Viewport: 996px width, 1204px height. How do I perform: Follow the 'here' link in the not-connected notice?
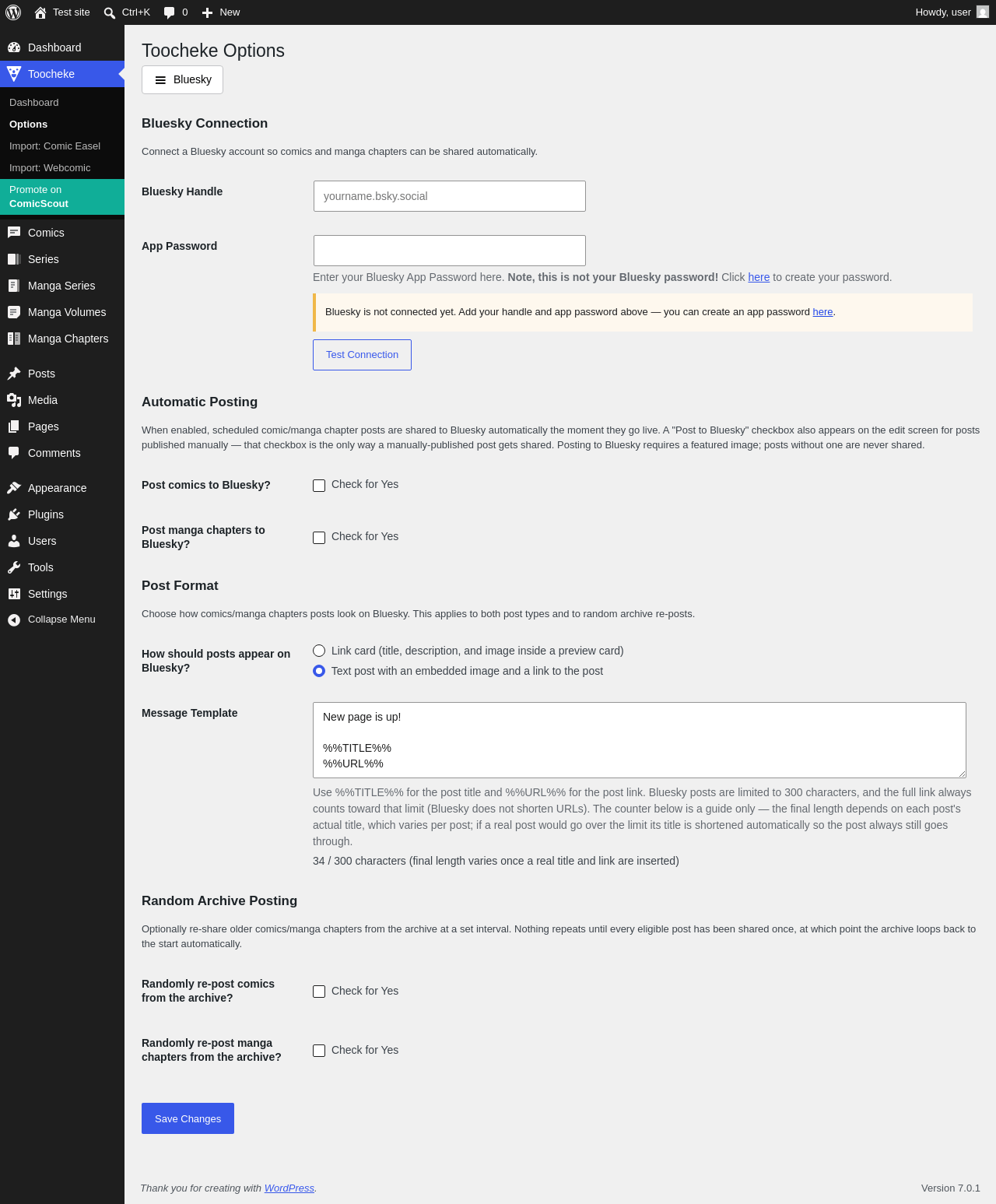pyautogui.click(x=822, y=312)
